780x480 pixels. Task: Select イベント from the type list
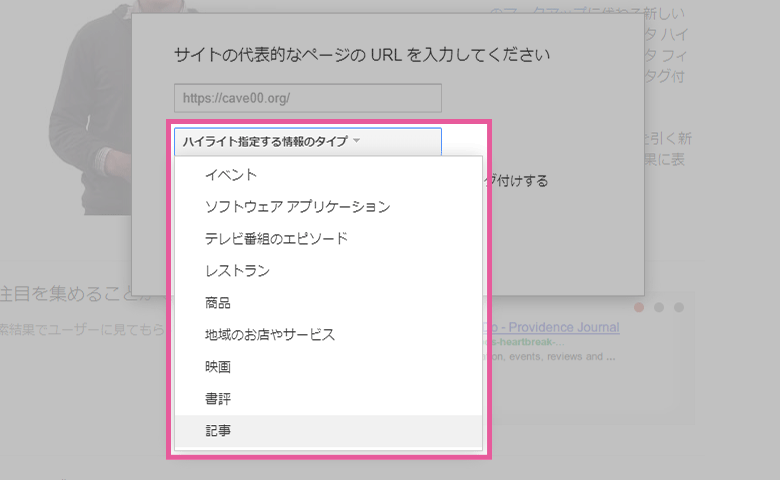tap(328, 175)
